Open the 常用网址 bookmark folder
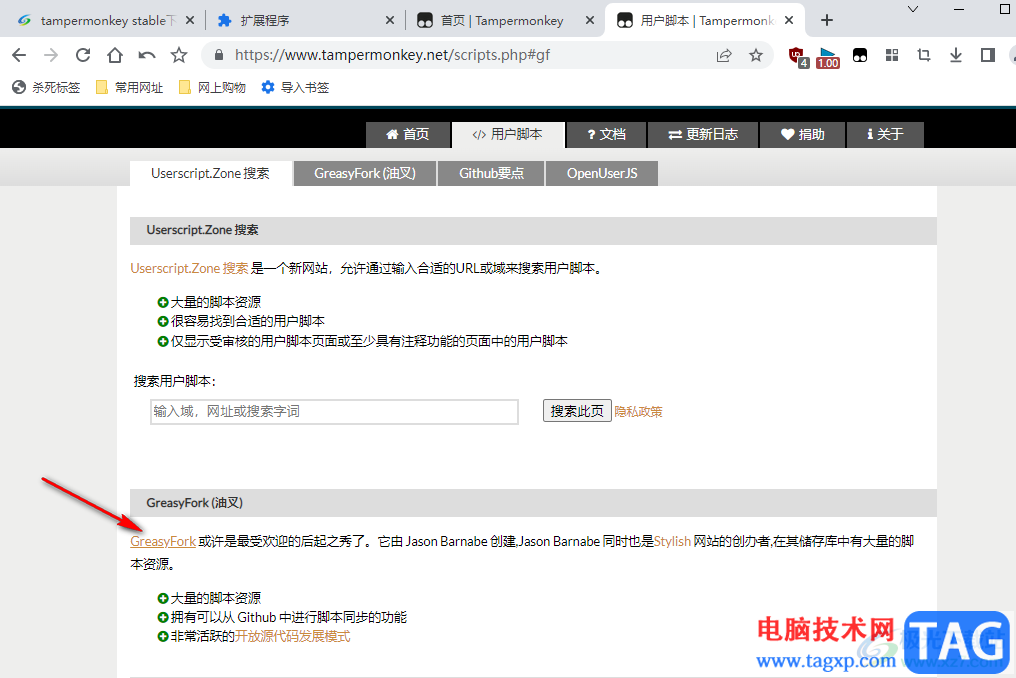This screenshot has height=678, width=1016. [129, 88]
